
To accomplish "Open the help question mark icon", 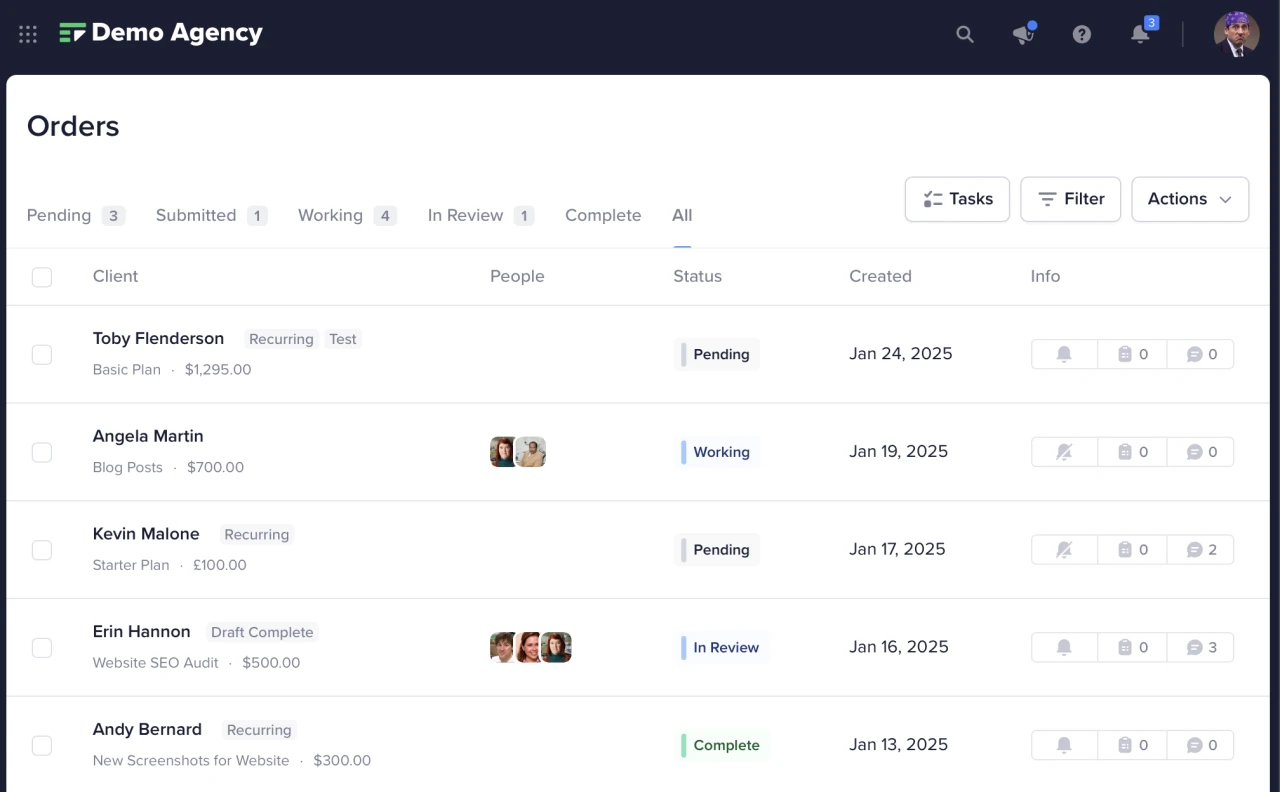I will pos(1082,34).
